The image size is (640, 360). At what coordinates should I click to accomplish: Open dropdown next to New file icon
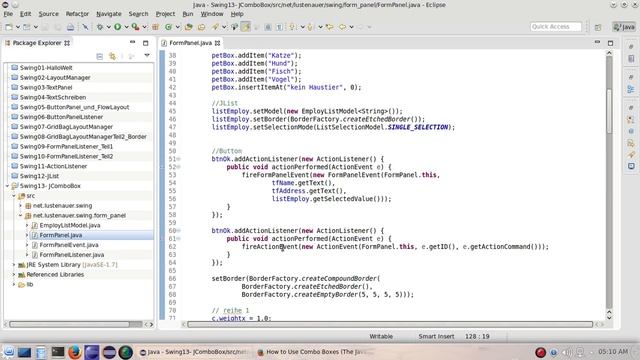[18, 27]
